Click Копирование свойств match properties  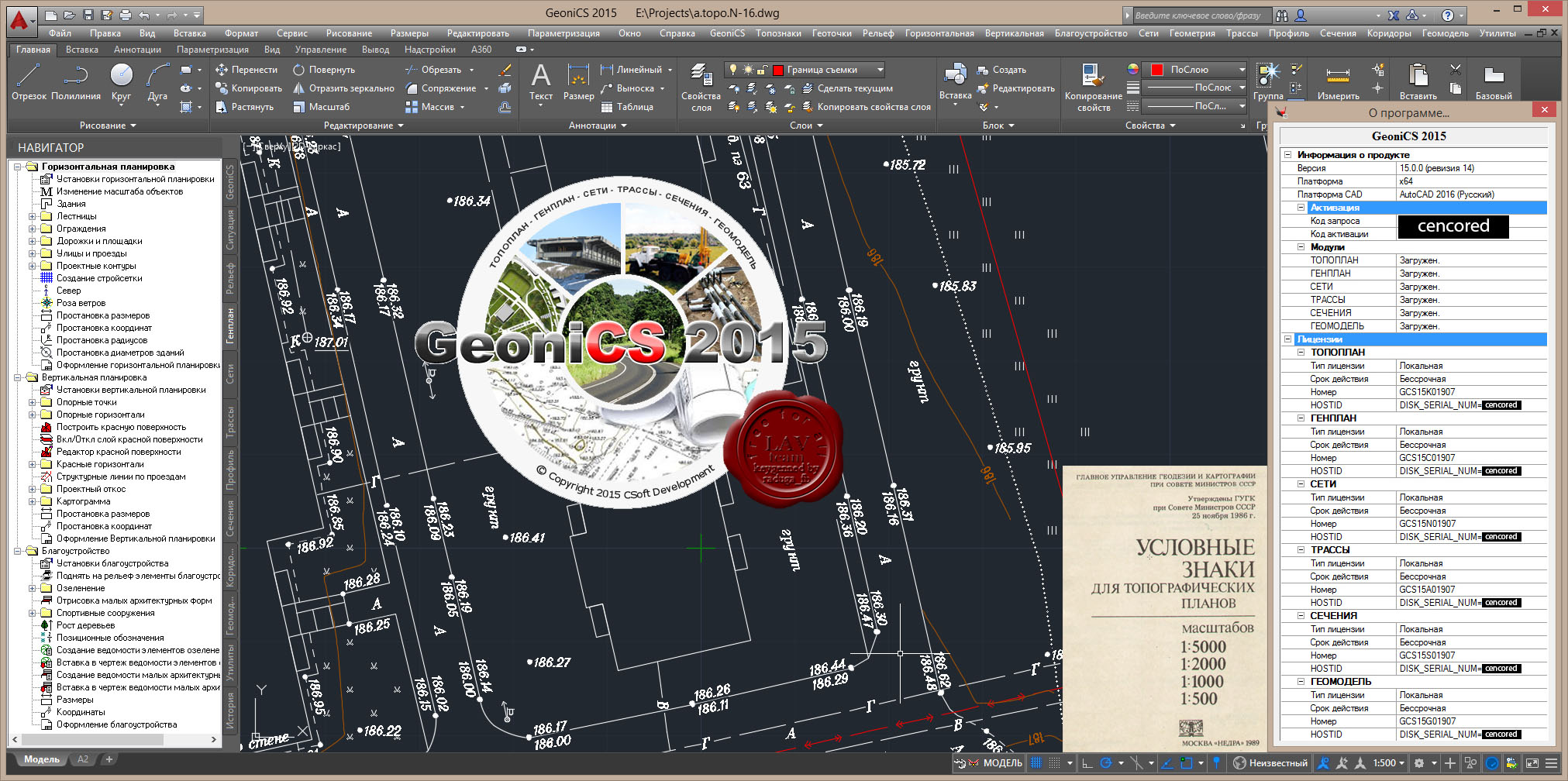[1093, 88]
